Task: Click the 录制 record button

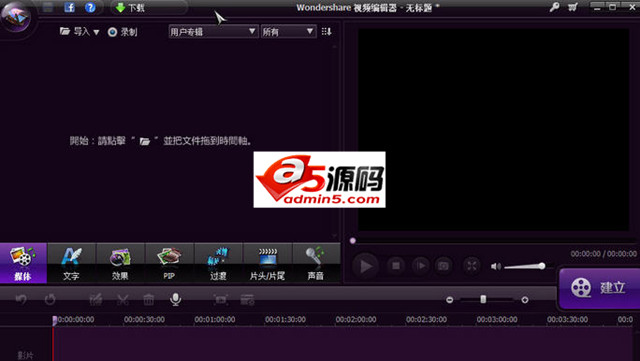Action: (122, 32)
